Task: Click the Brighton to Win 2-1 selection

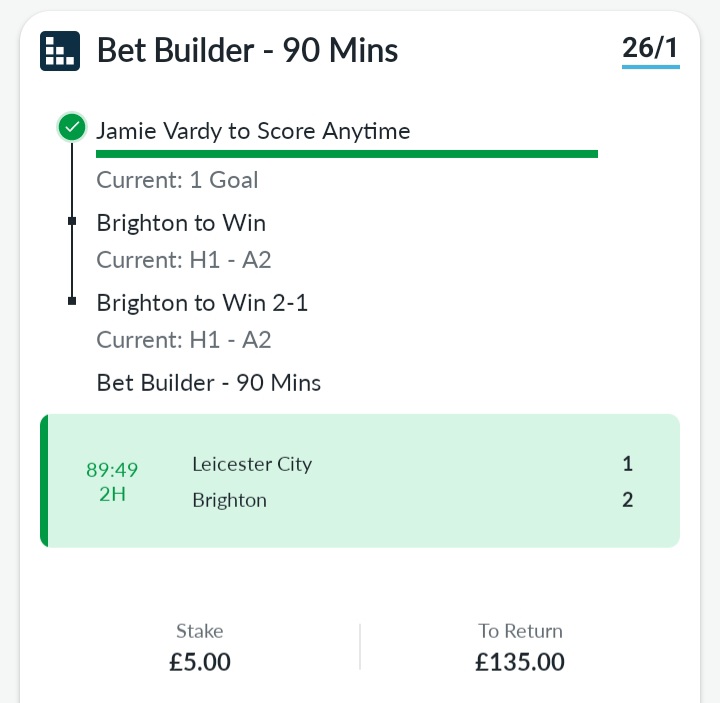Action: pos(202,303)
